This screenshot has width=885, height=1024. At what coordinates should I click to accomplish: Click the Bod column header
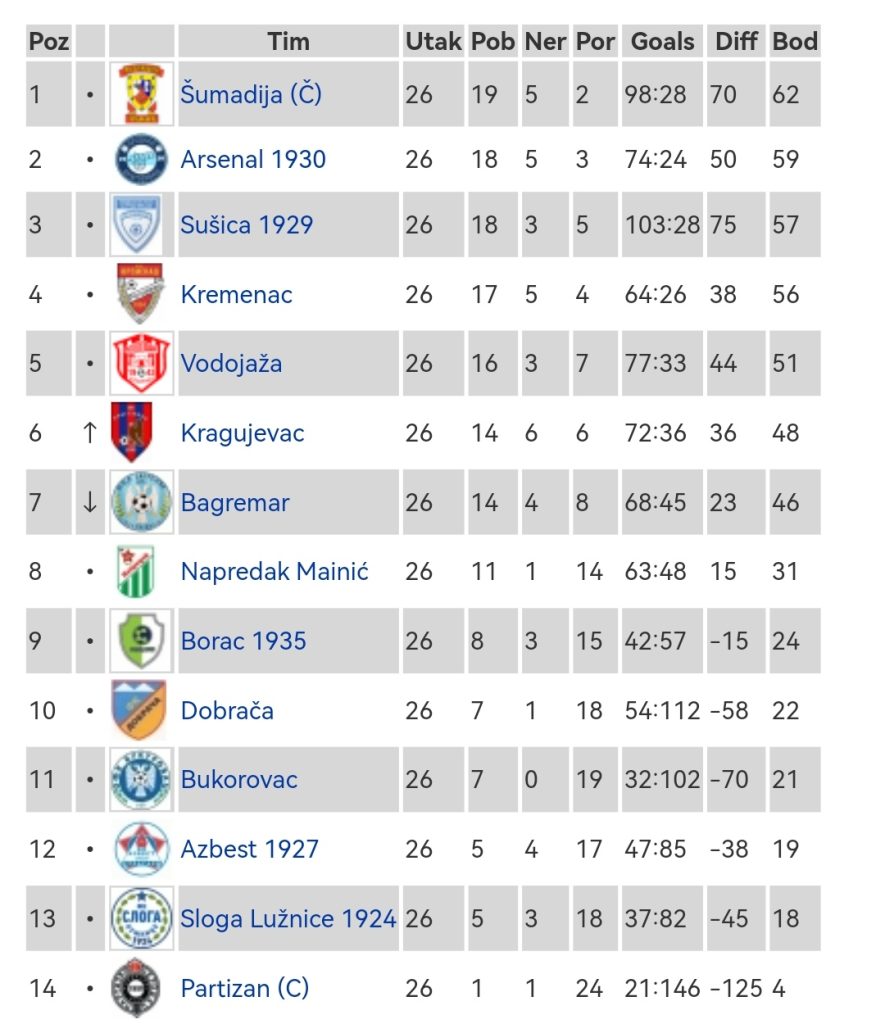coord(794,41)
